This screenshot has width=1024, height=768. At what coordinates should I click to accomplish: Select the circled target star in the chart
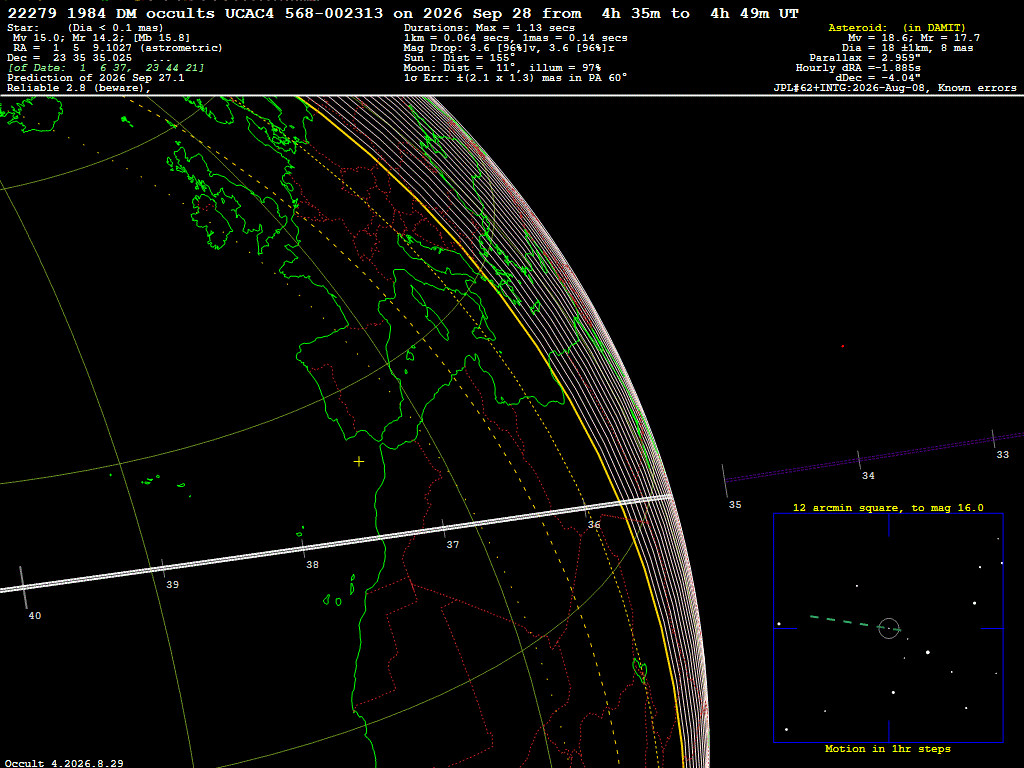click(889, 628)
